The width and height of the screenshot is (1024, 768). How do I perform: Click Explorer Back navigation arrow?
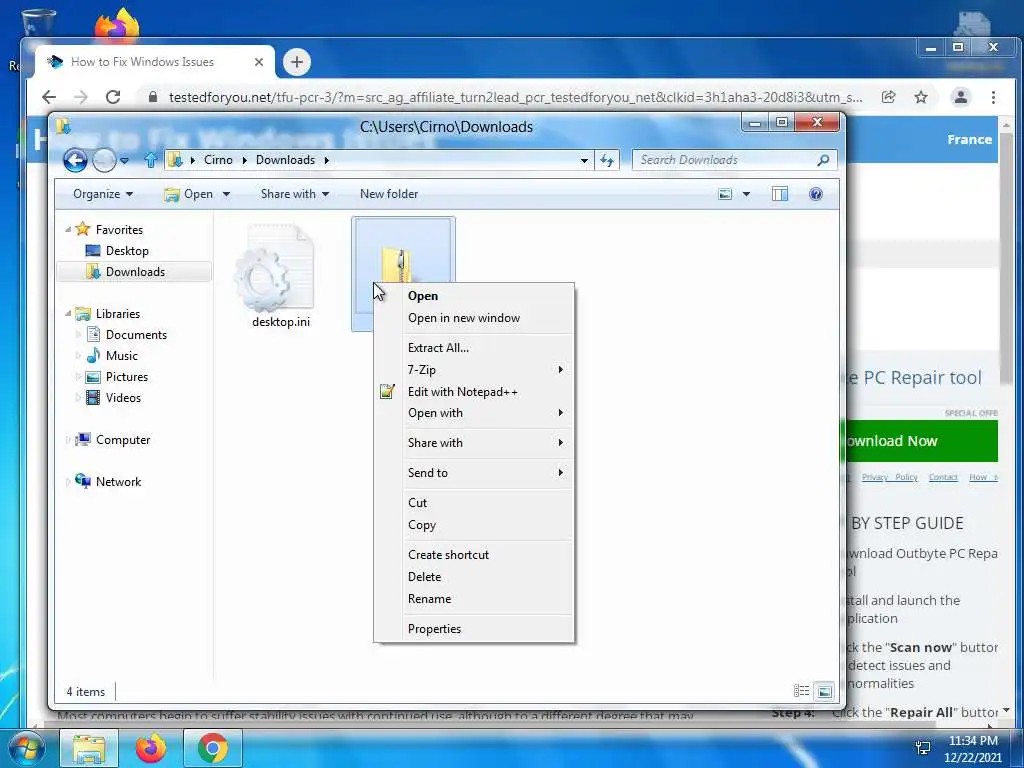coord(75,160)
